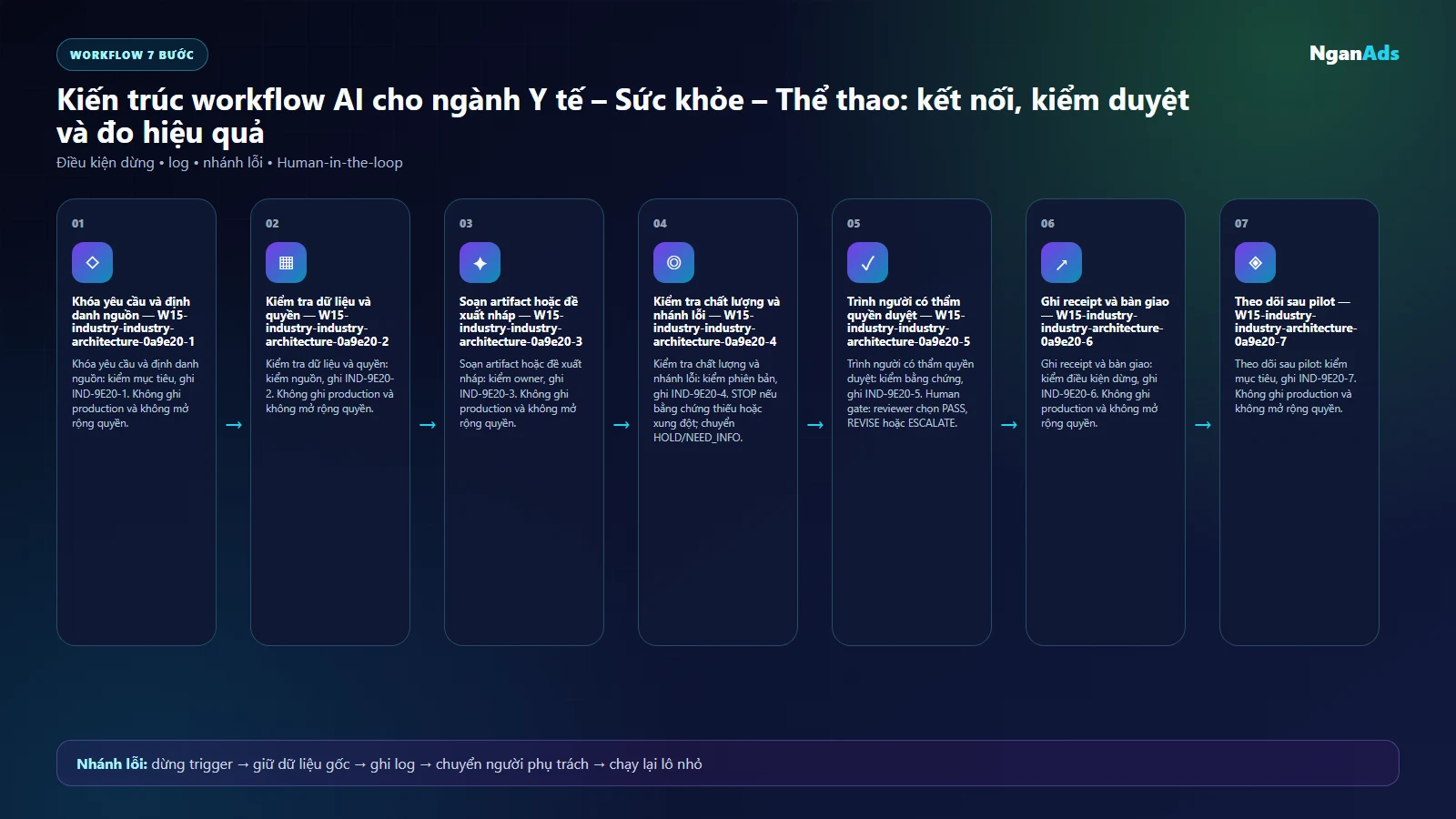The image size is (1456, 819).
Task: Click step 01 description mentioning IND-9E20-1
Action: click(136, 394)
